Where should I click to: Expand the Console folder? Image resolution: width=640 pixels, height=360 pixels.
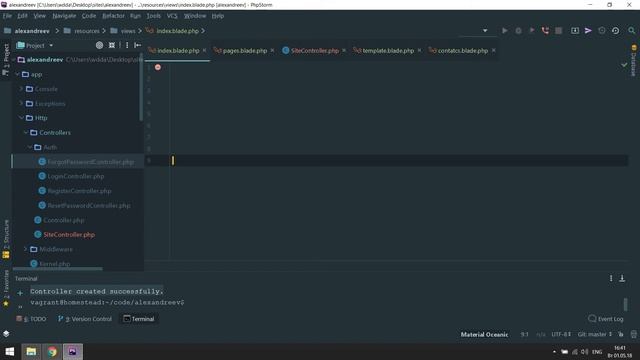(x=21, y=89)
